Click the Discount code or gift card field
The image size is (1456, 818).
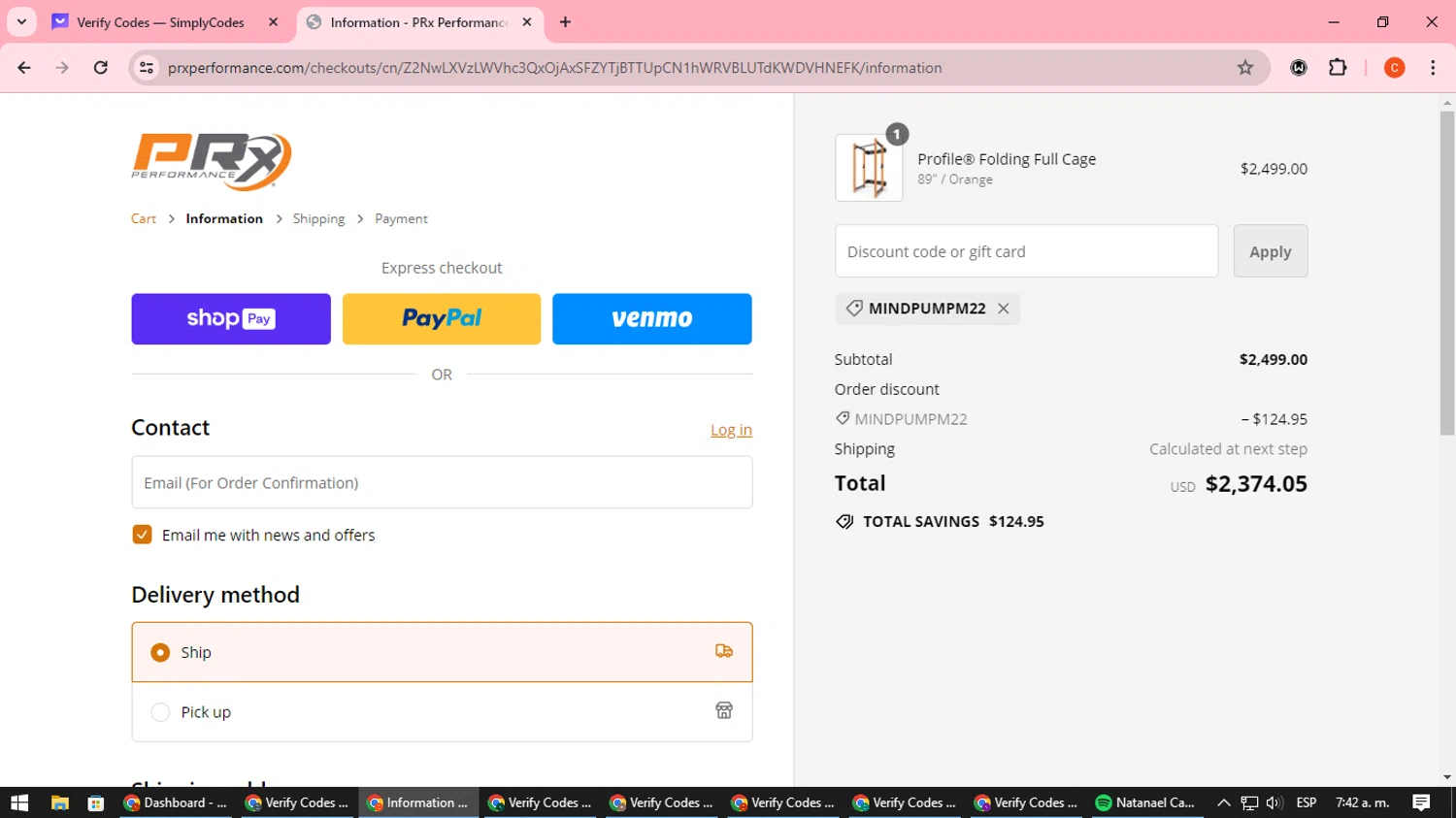[1026, 251]
